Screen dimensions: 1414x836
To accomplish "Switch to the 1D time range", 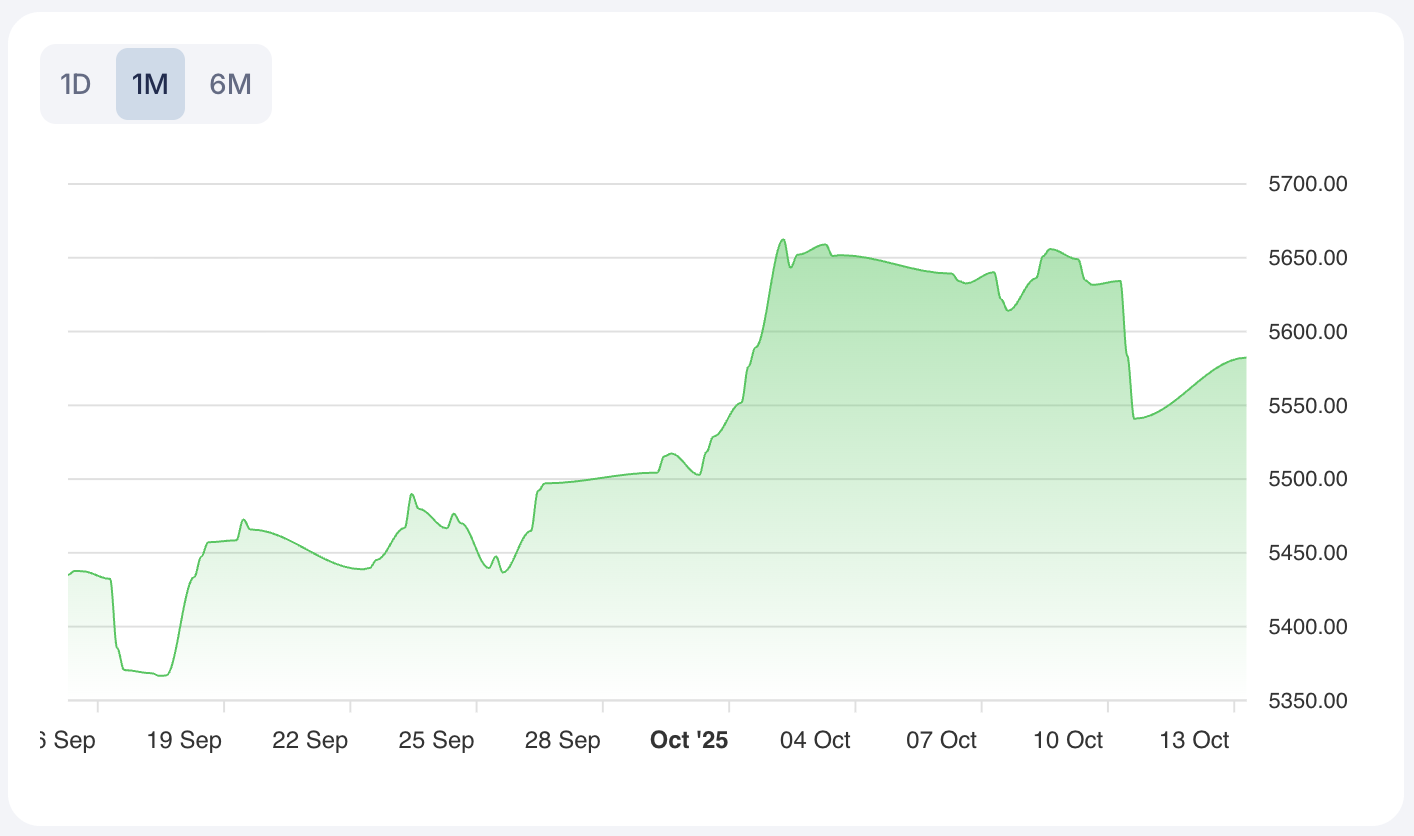I will tap(76, 84).
